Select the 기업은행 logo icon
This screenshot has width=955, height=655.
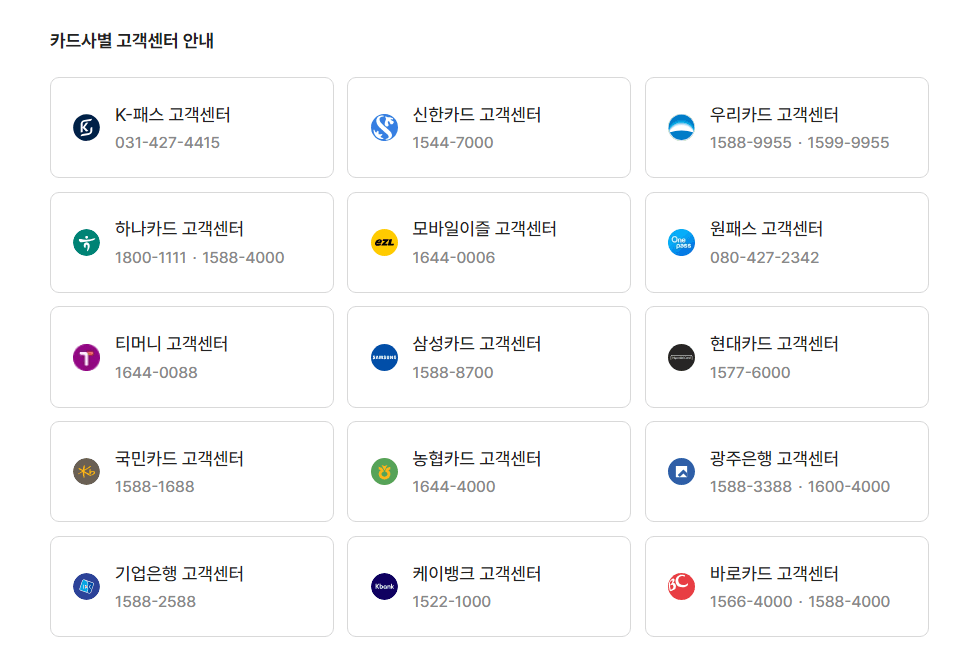tap(84, 586)
